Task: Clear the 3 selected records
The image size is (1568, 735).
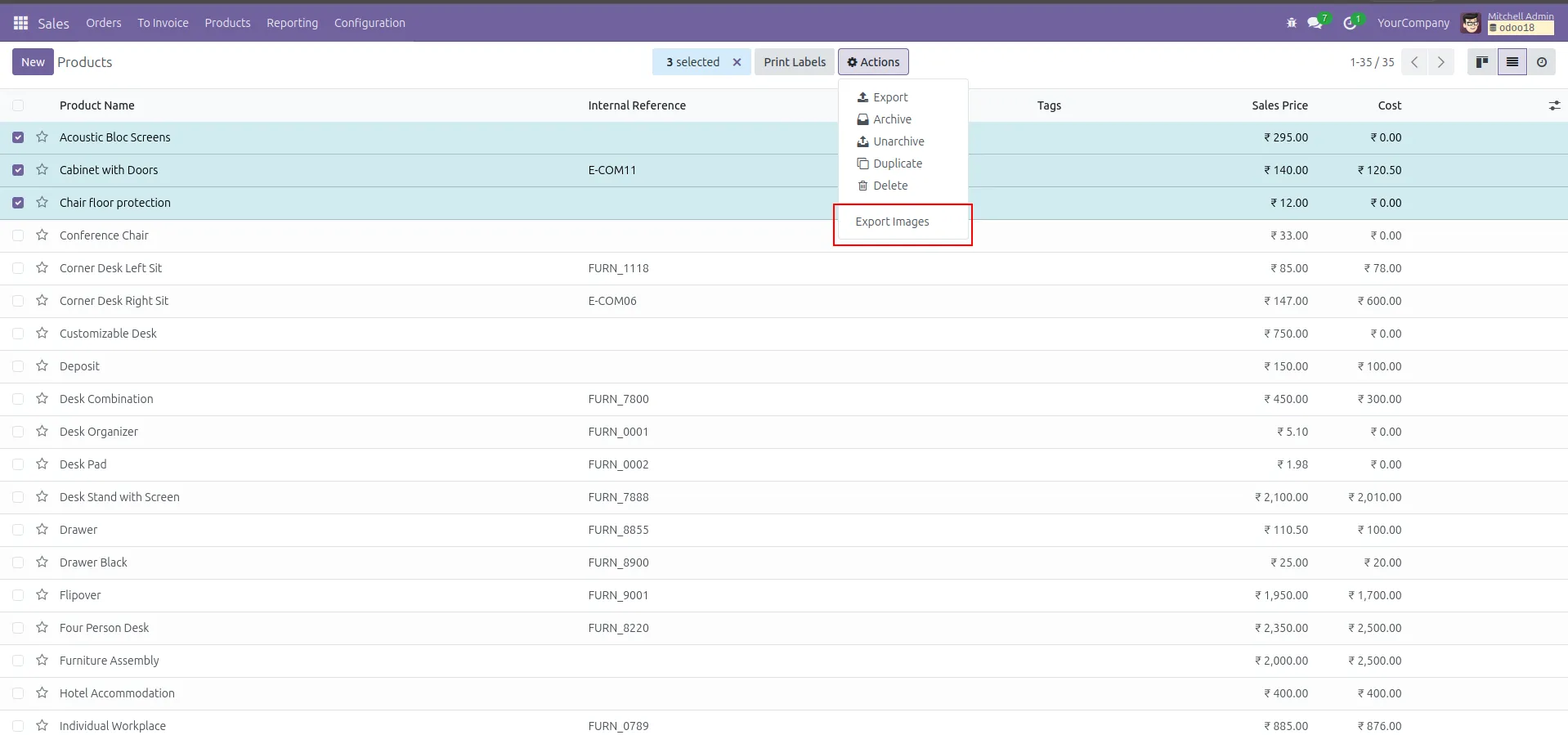Action: pyautogui.click(x=737, y=62)
